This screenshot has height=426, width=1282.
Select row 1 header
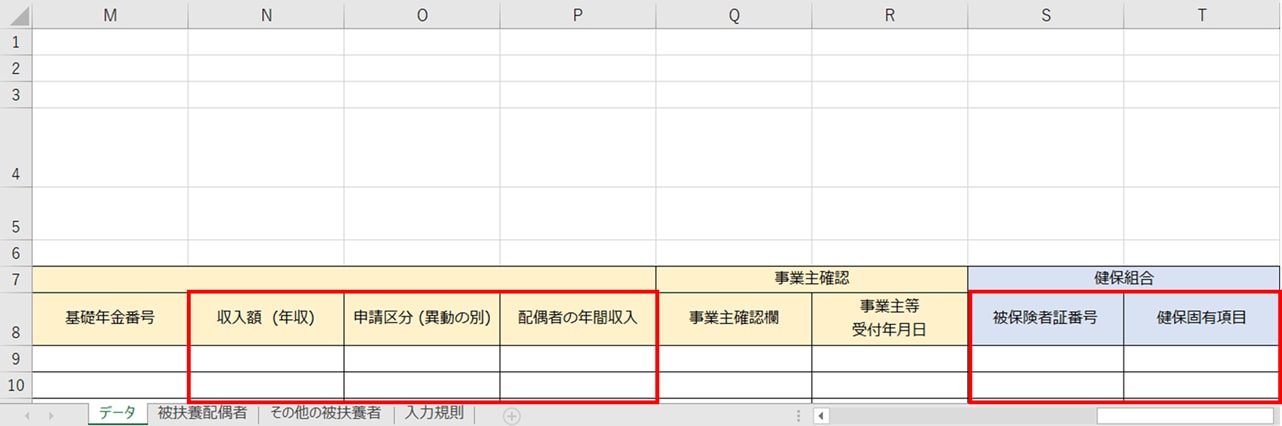[x=16, y=42]
